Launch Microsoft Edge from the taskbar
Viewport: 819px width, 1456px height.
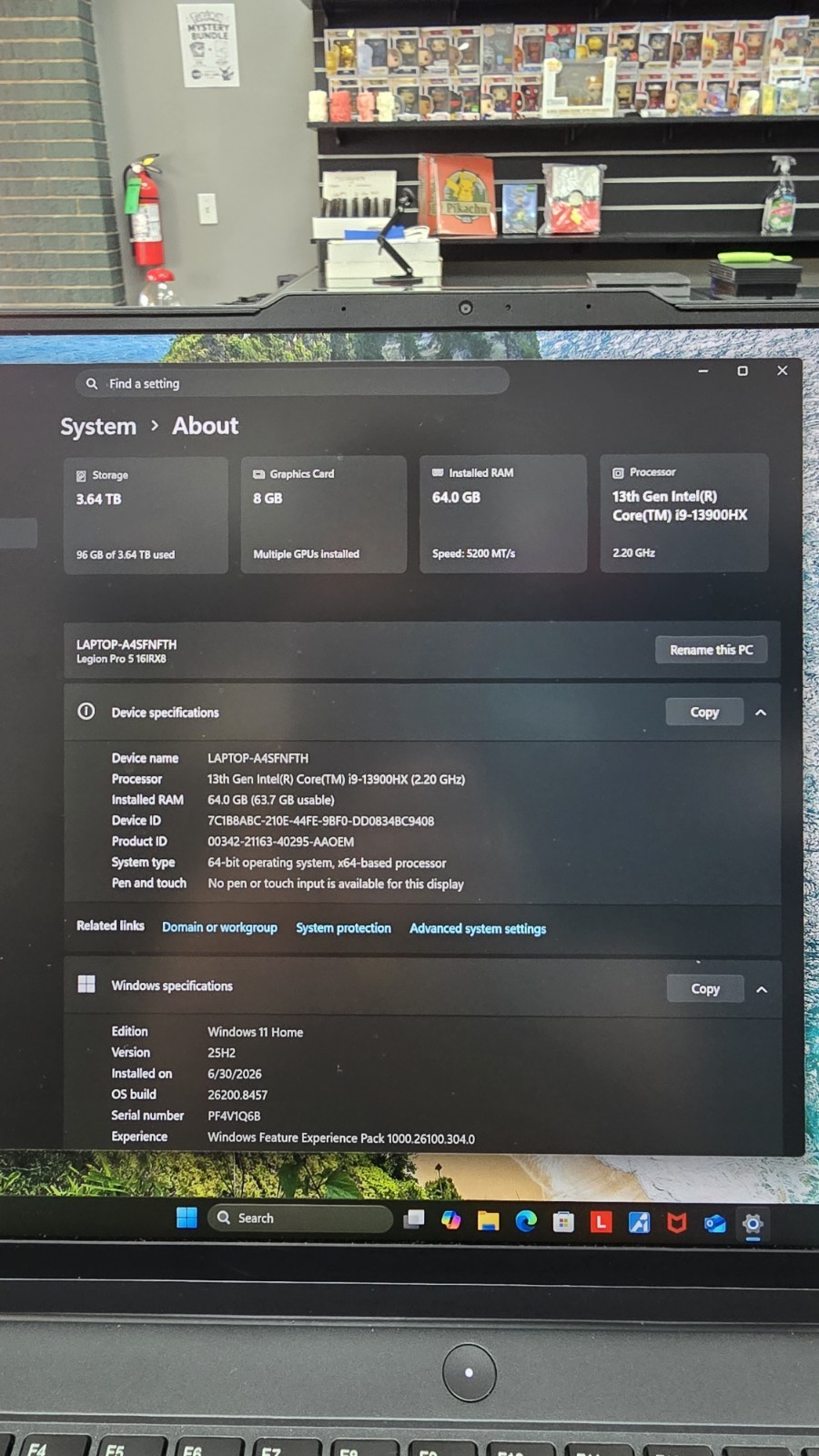tap(526, 1221)
